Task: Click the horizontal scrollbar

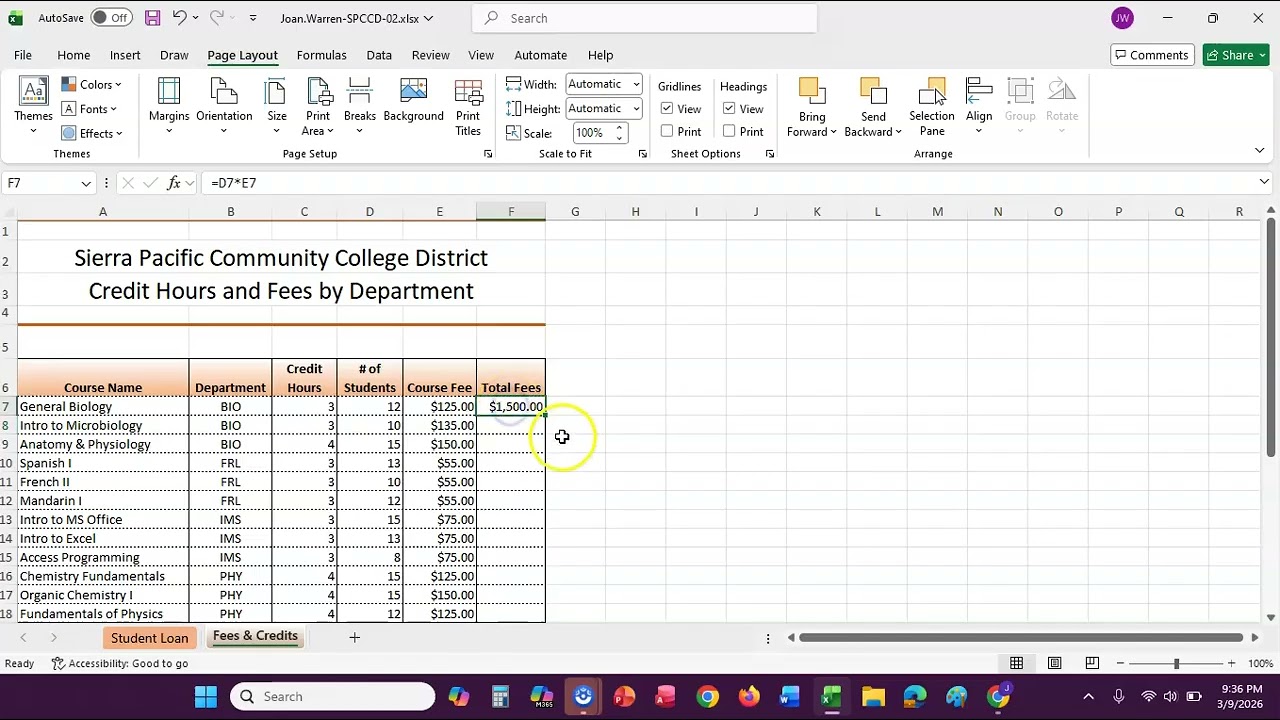Action: (1019, 637)
